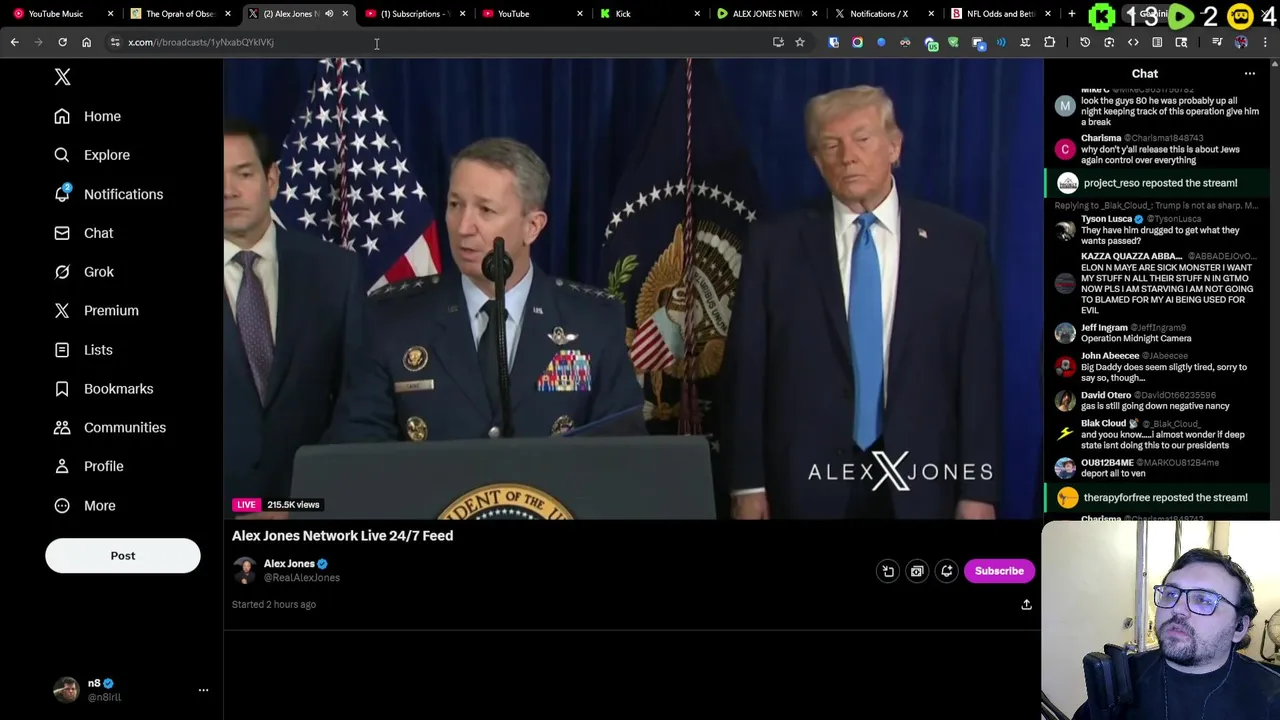Click the browser back arrow

(14, 42)
